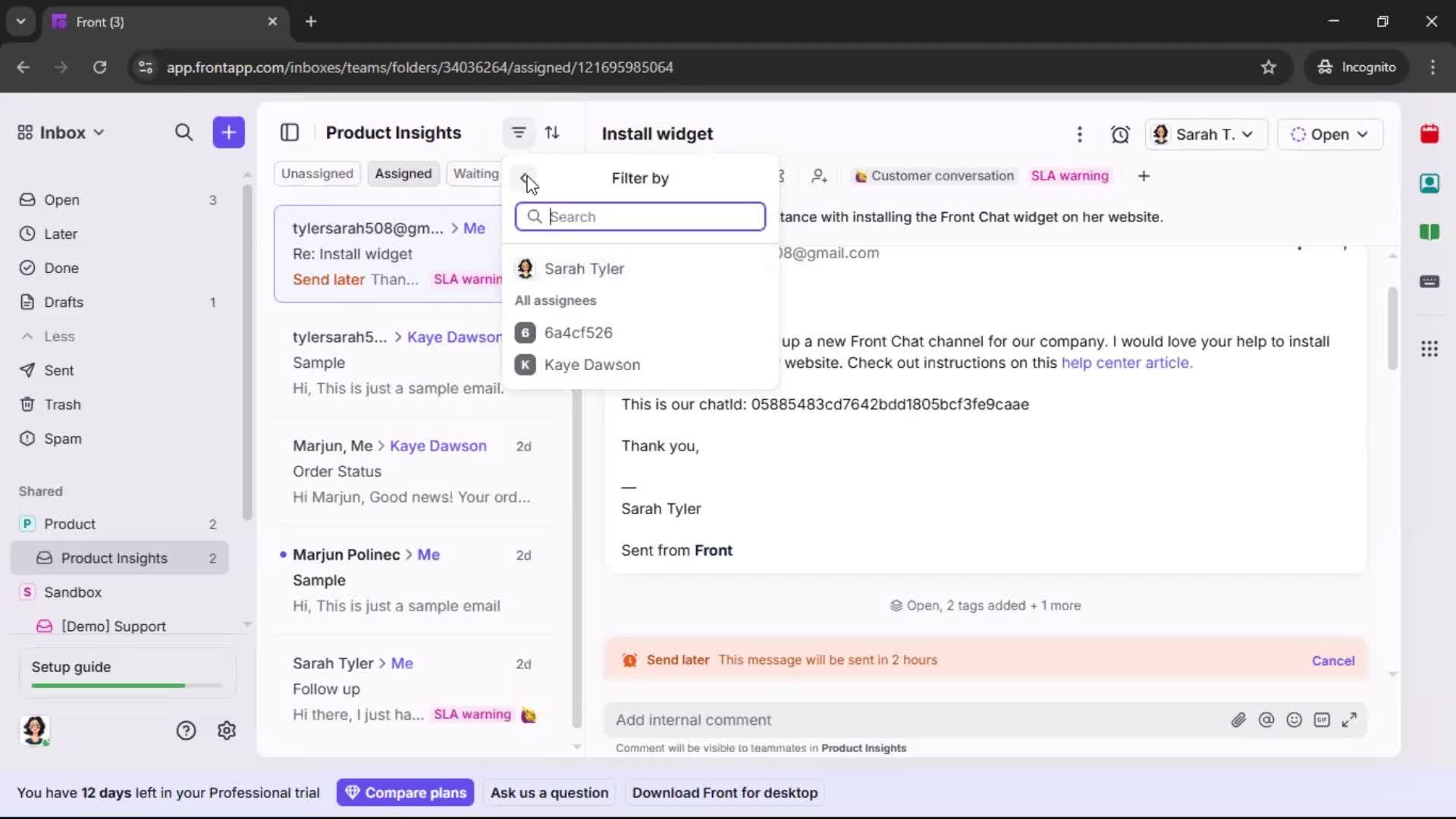The height and width of the screenshot is (819, 1456).
Task: Open the conversation status Open dropdown
Action: 1331,134
